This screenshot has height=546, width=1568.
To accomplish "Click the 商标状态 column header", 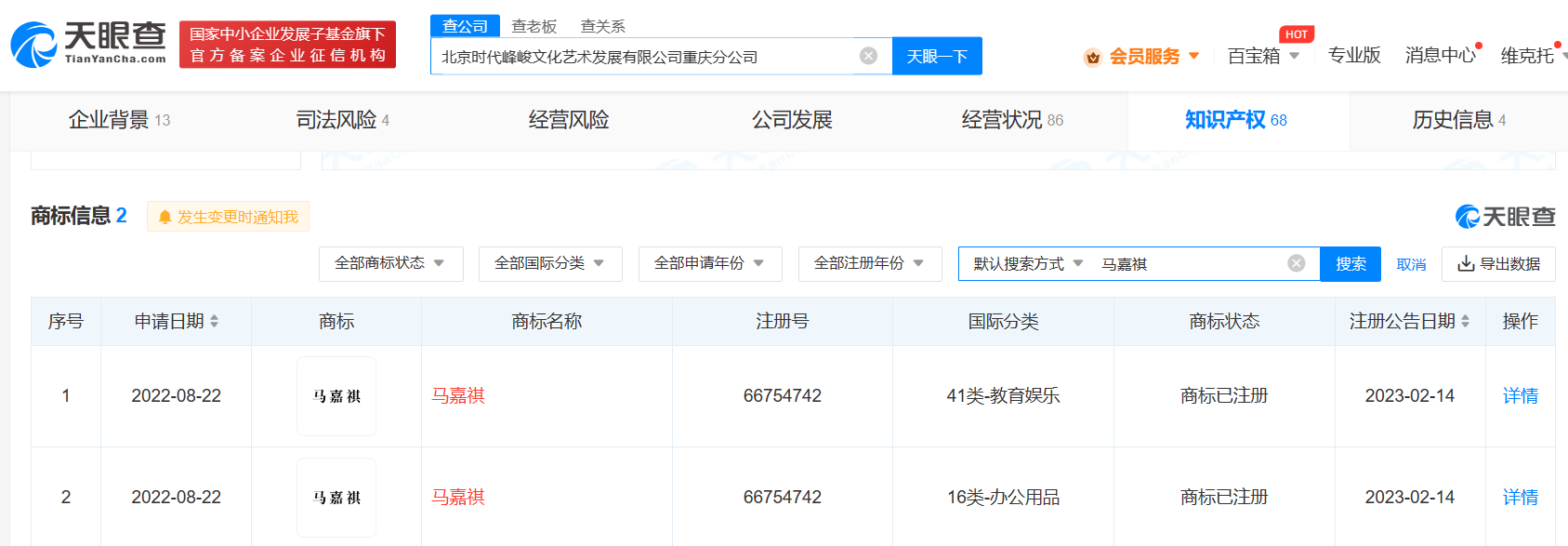I will [1224, 321].
